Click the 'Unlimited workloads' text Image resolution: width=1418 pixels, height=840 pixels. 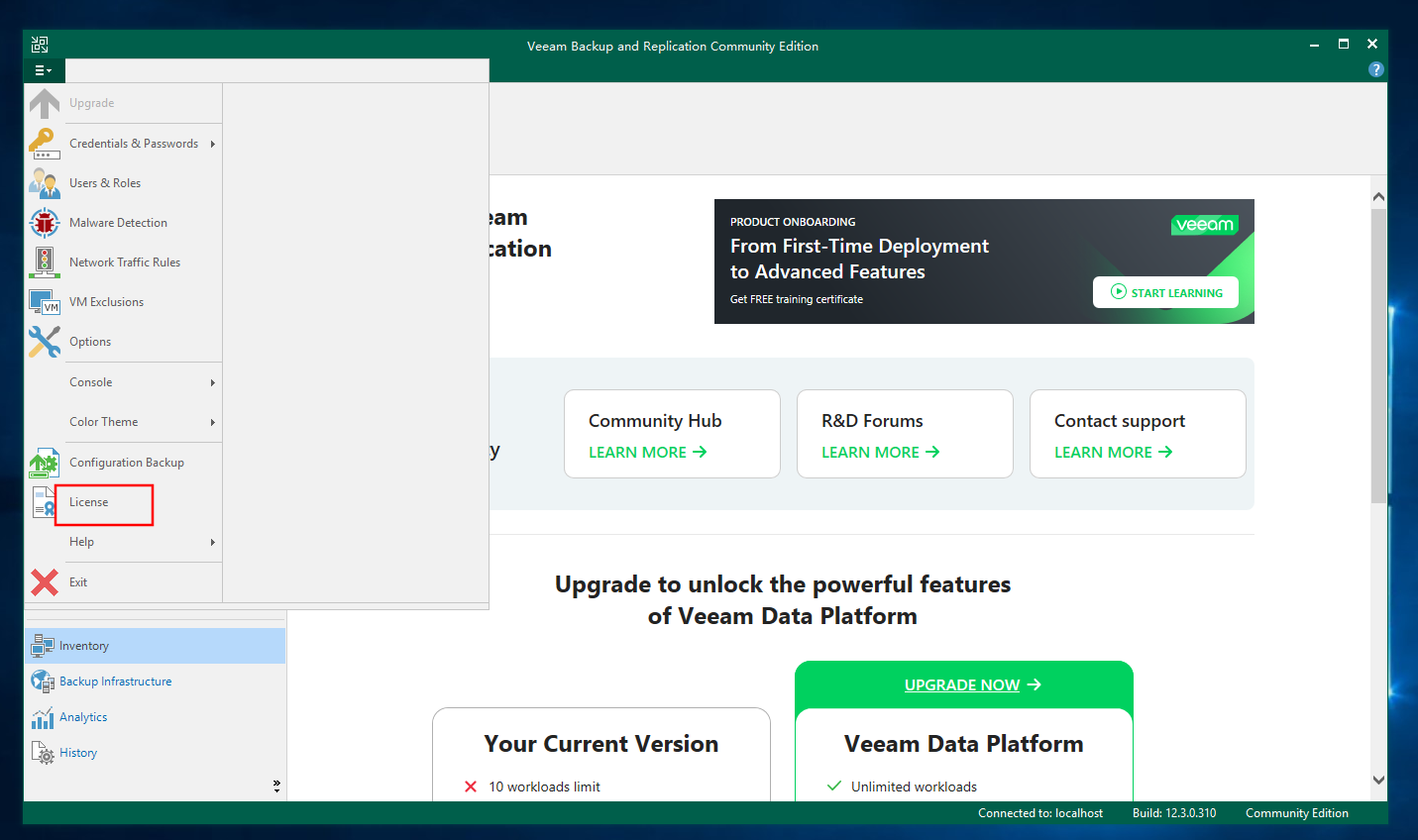[x=914, y=787]
